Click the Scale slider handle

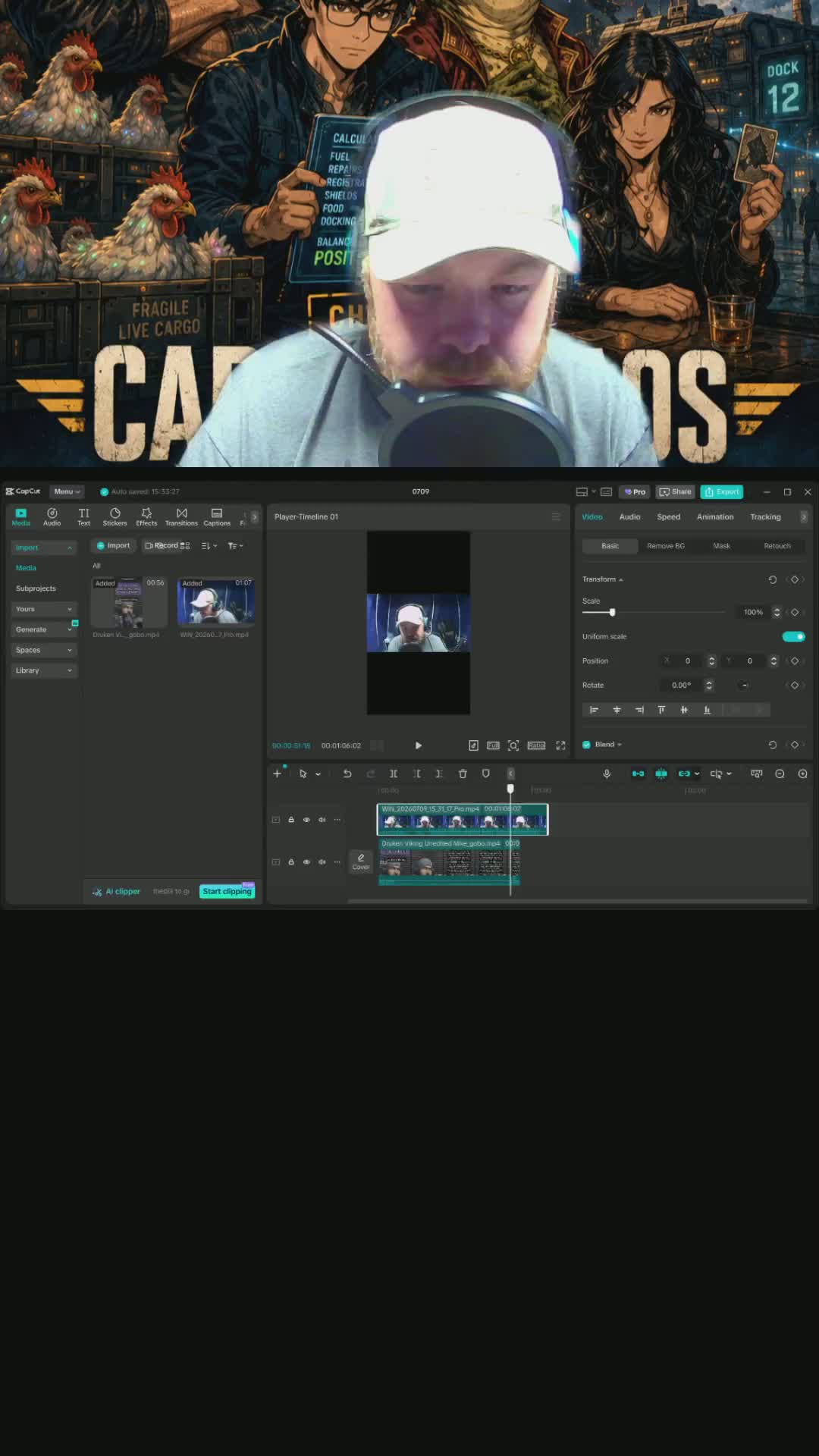coord(612,612)
